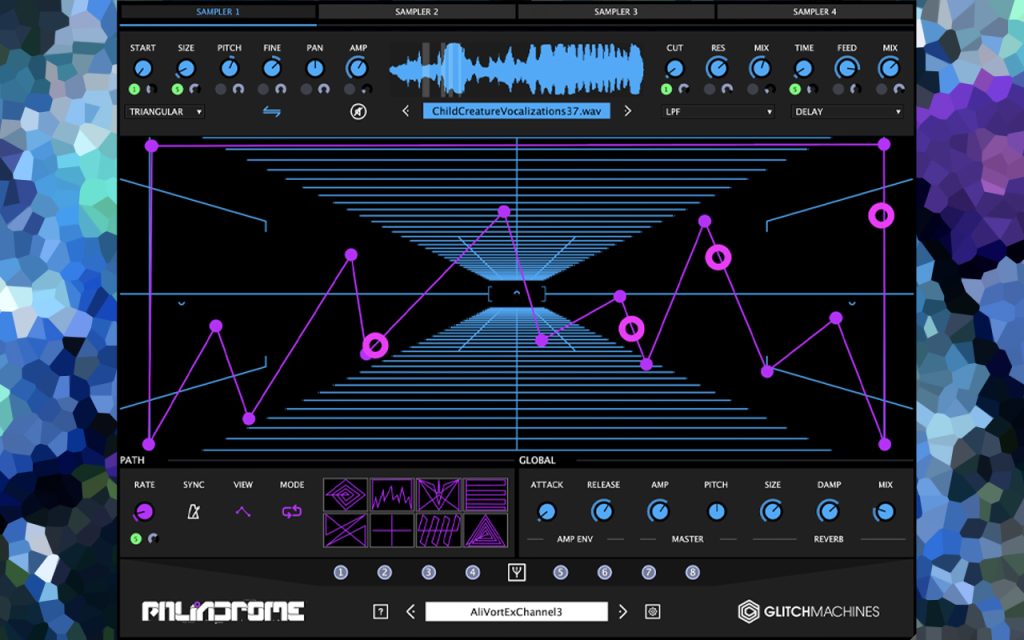Click the tuning fork morph icon
Screen dimensions: 1024x640
[517, 573]
